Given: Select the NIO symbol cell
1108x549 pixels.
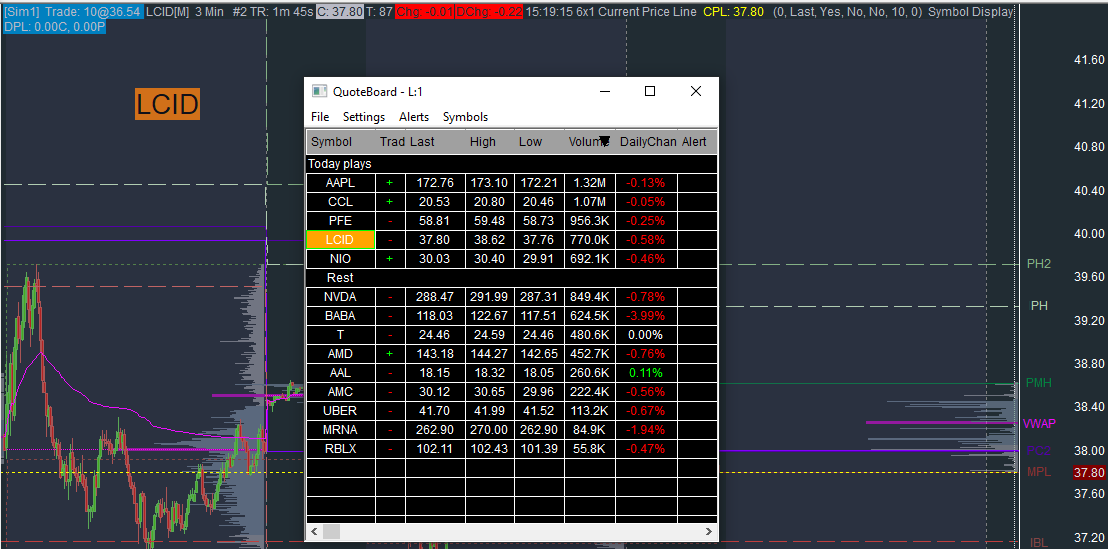Looking at the screenshot, I should (x=341, y=259).
